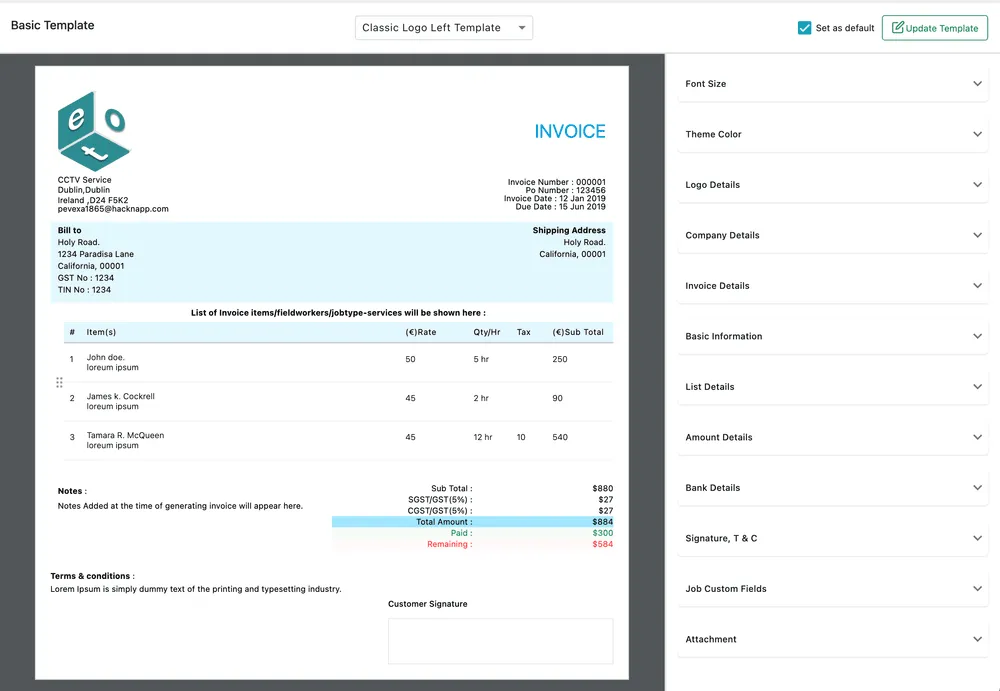
Task: Click the '(€)Sub Total' column header
Action: pyautogui.click(x=578, y=332)
